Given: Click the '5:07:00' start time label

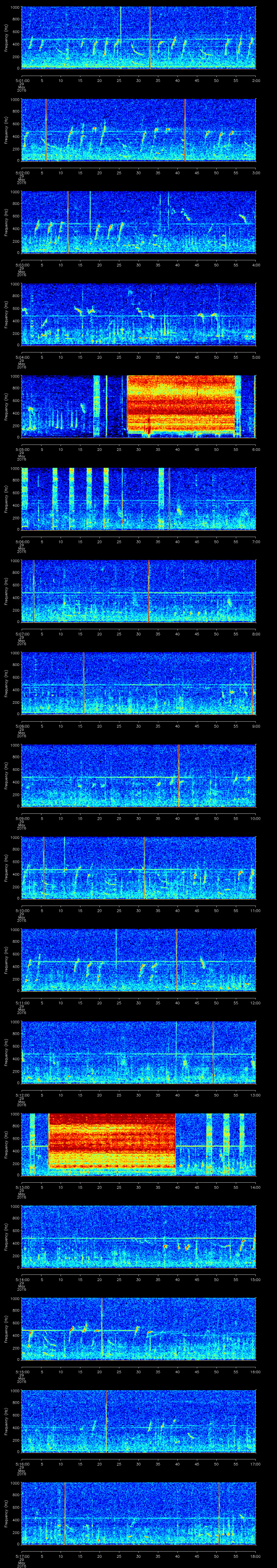Looking at the screenshot, I should click(22, 634).
